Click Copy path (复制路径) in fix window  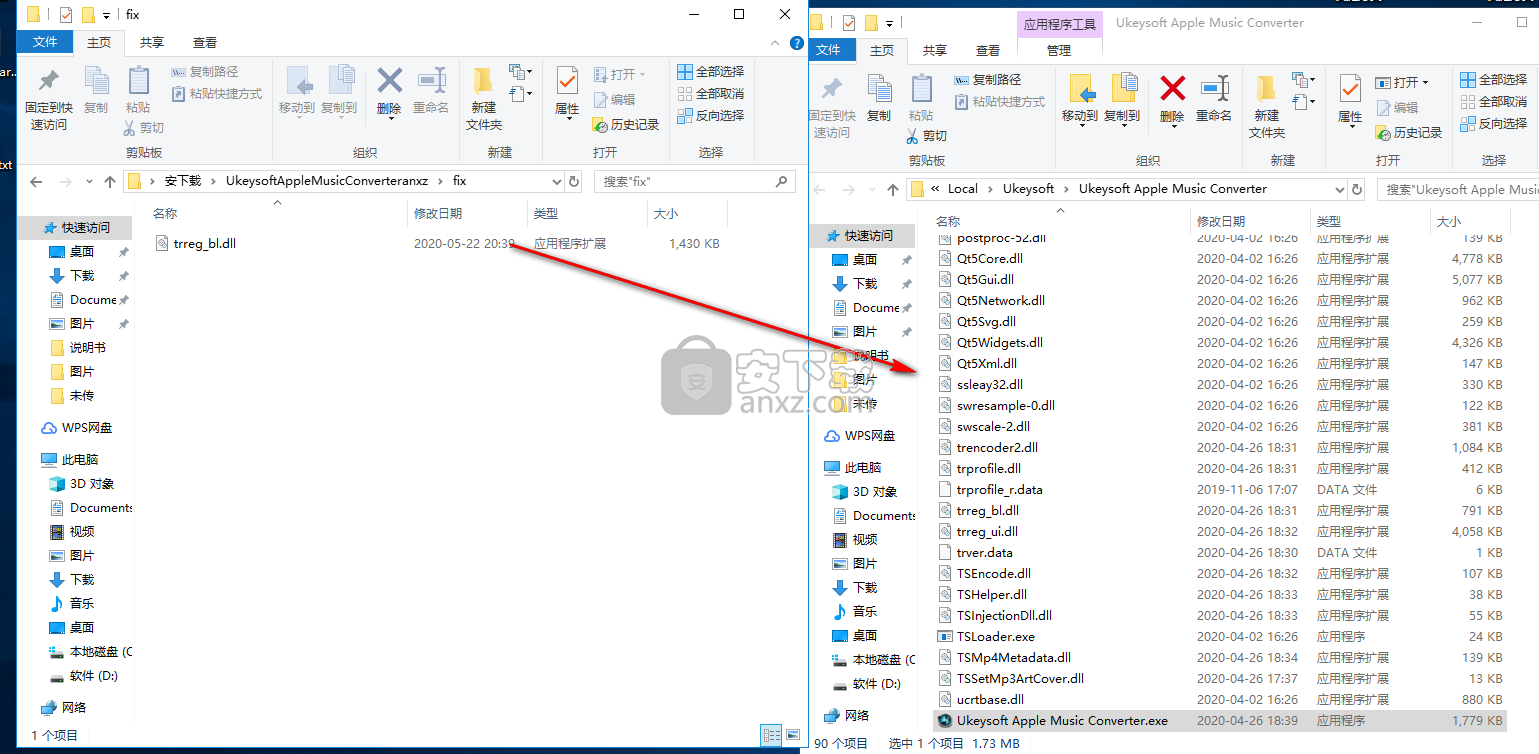pyautogui.click(x=204, y=72)
